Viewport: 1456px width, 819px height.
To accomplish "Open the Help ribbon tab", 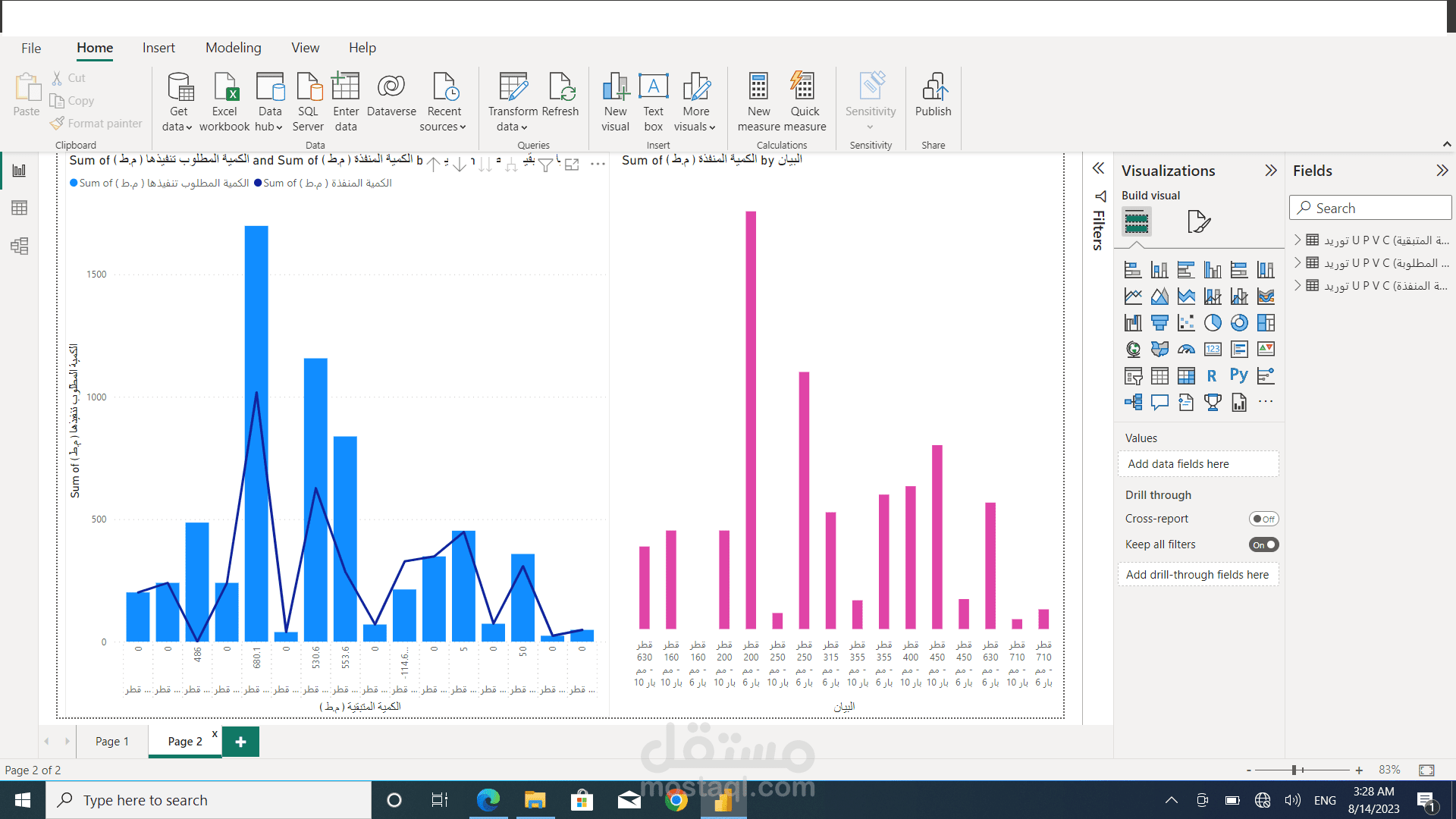I will point(362,48).
